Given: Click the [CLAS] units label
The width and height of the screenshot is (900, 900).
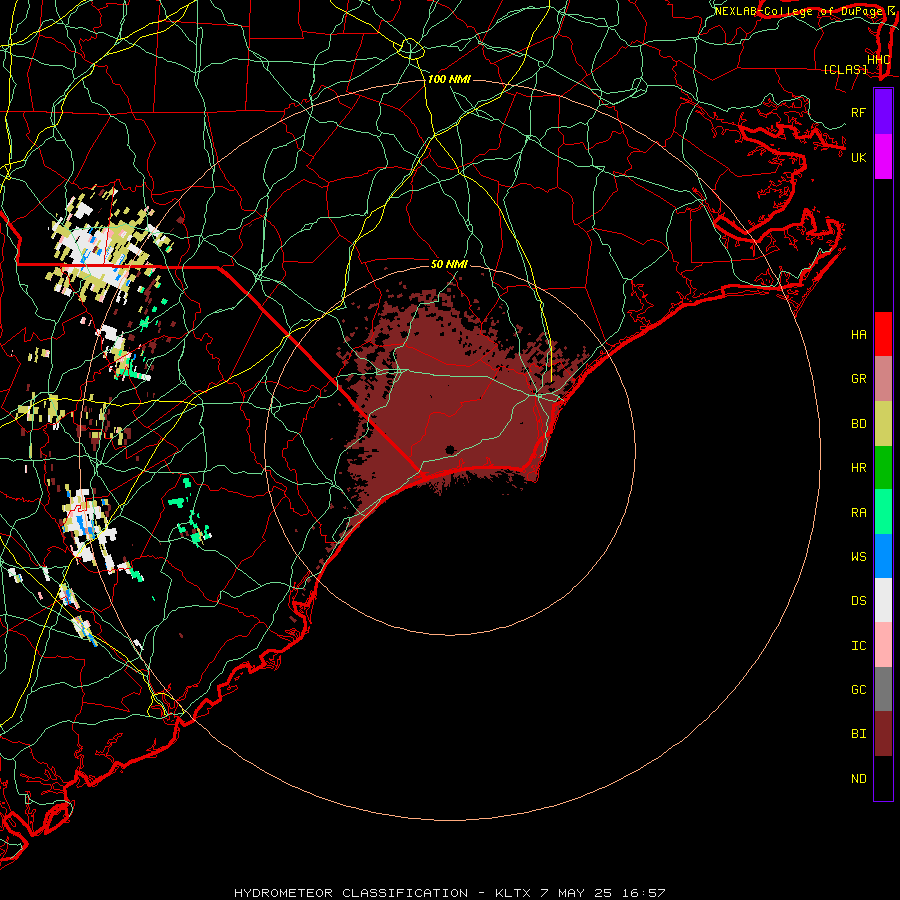Looking at the screenshot, I should click(845, 69).
